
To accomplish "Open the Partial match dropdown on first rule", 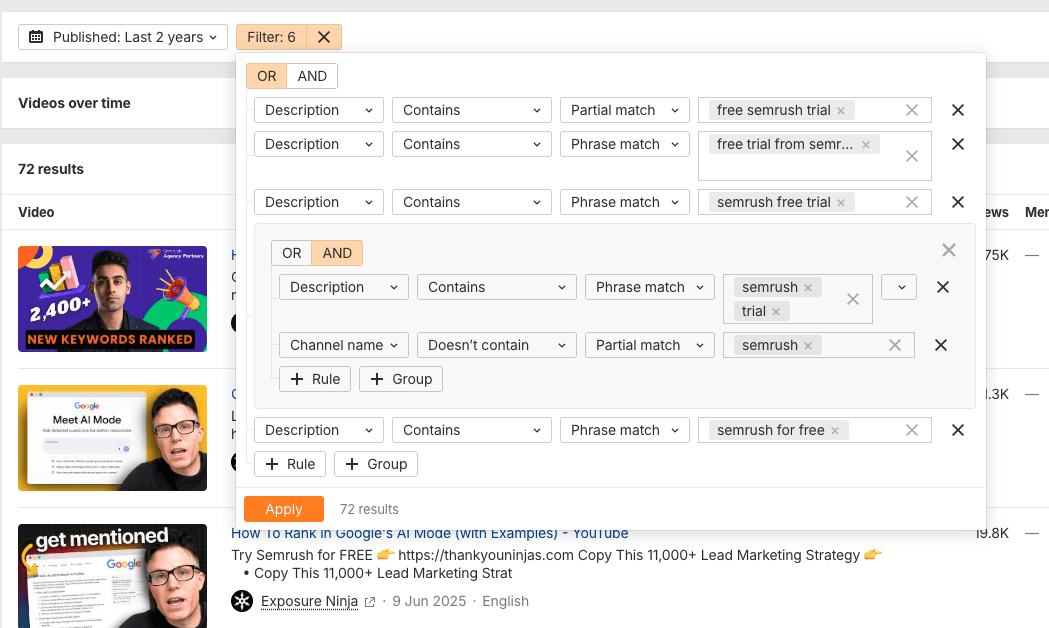I will 624,110.
